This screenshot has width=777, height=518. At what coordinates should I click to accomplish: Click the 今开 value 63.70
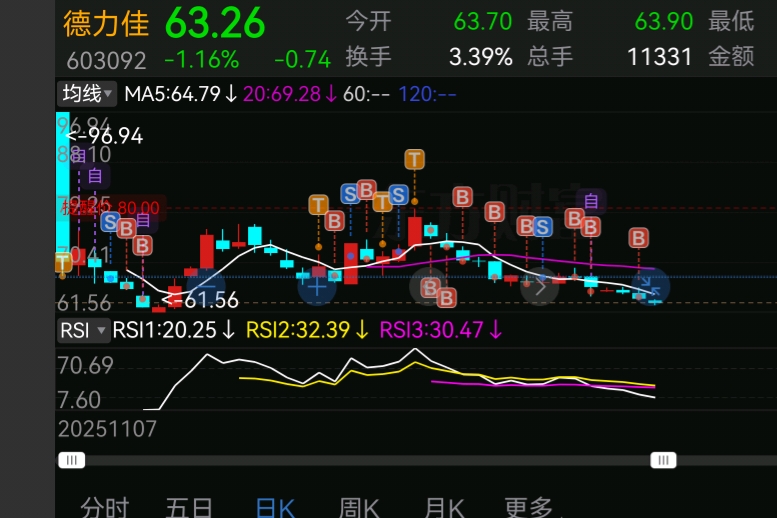[483, 22]
